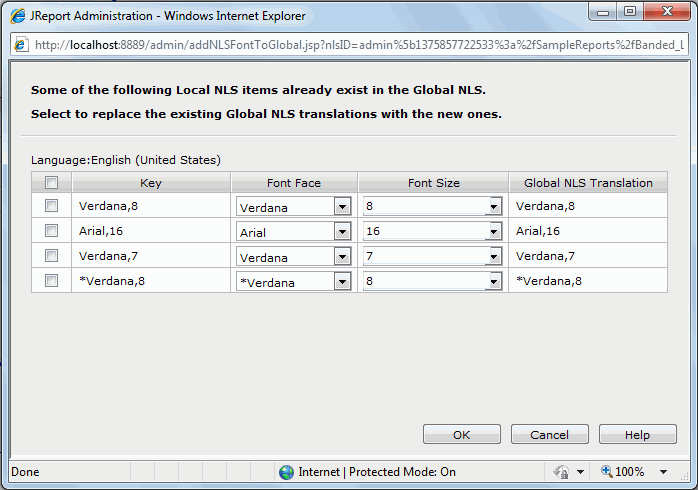
Task: Click the key cell text Verdana,8
Action: [x=108, y=206]
